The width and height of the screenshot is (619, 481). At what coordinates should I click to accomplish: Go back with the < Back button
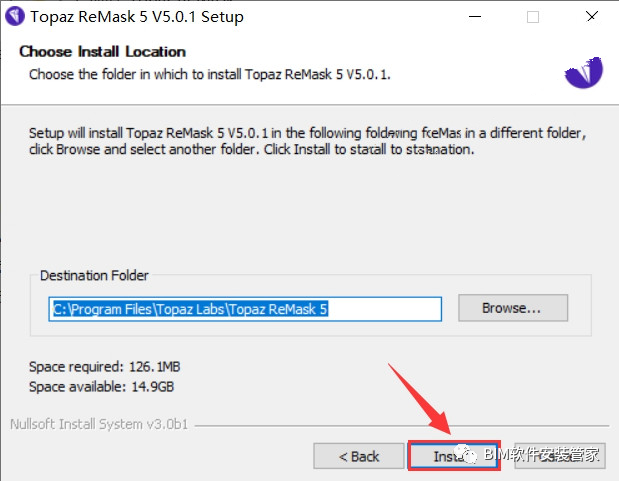(x=358, y=456)
